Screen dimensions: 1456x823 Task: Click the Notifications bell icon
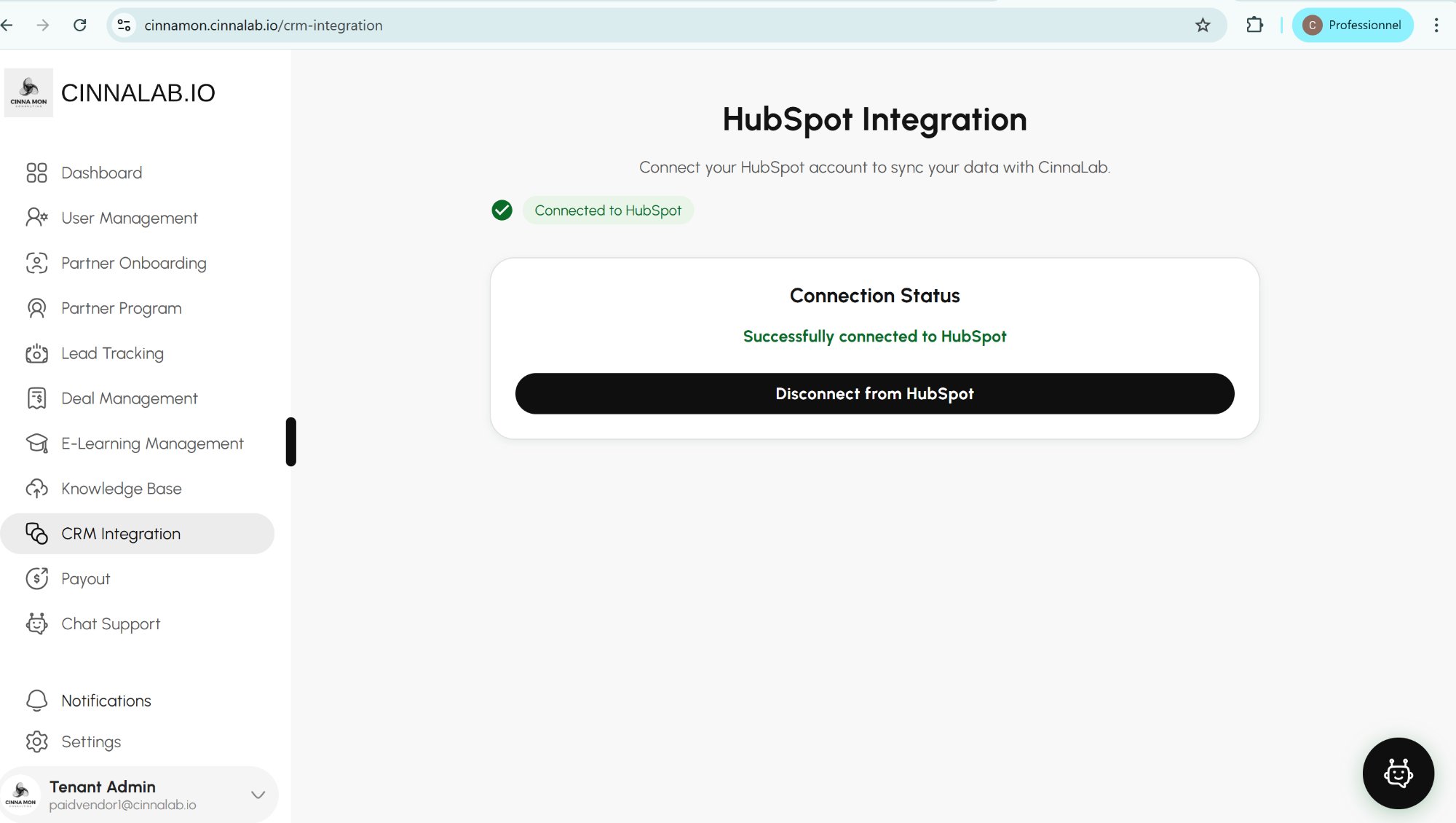pos(36,701)
